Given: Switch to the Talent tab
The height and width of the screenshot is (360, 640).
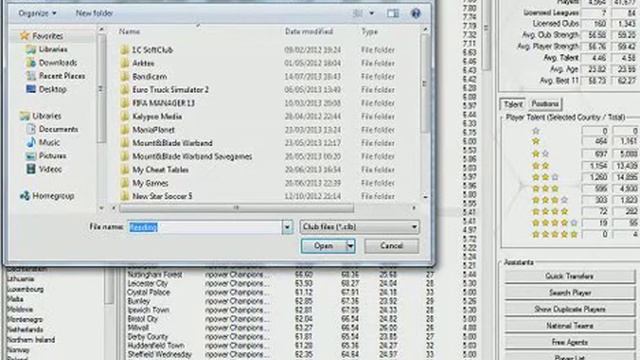Looking at the screenshot, I should (513, 104).
